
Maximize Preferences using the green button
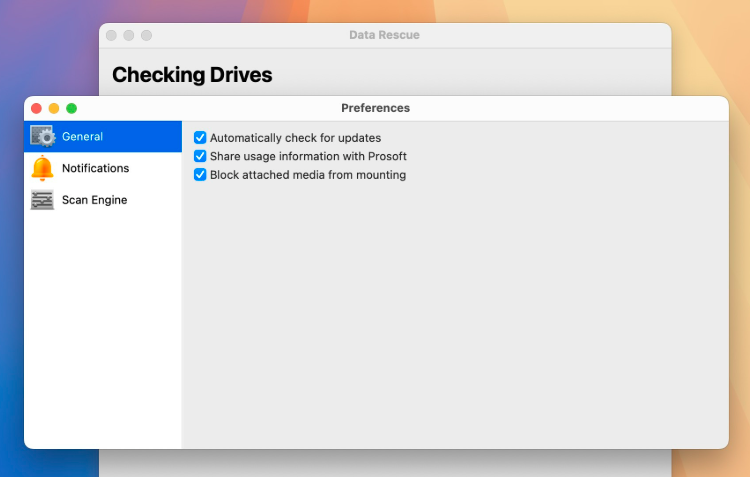(x=71, y=109)
